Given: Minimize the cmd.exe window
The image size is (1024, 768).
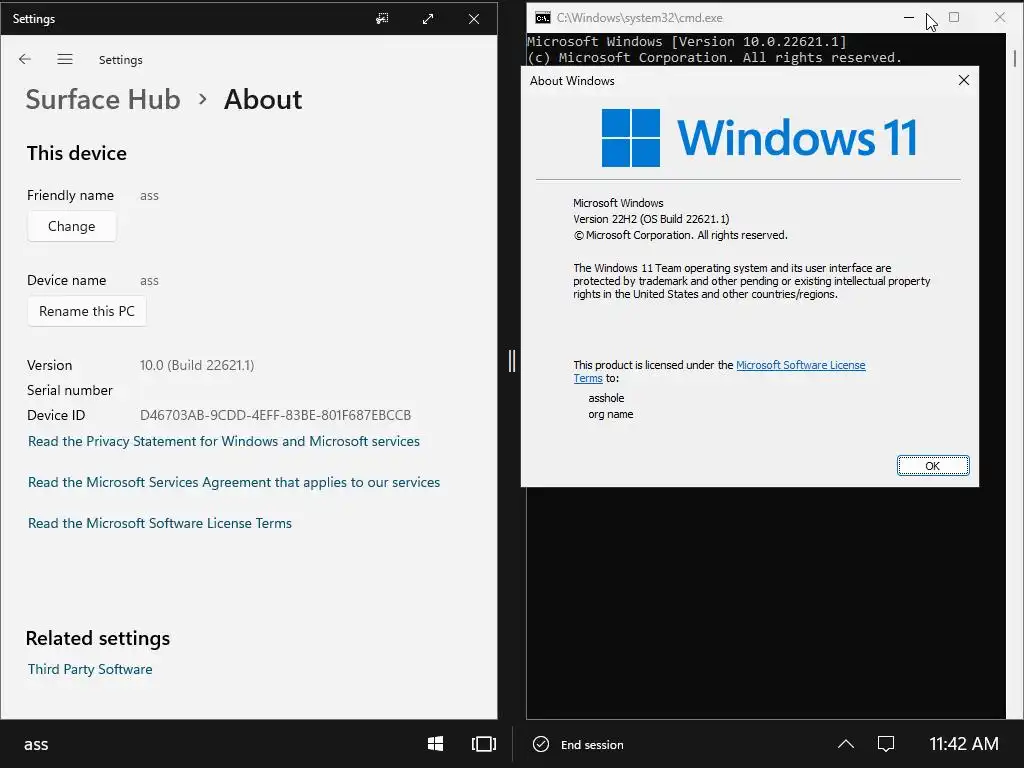Looking at the screenshot, I should click(908, 18).
